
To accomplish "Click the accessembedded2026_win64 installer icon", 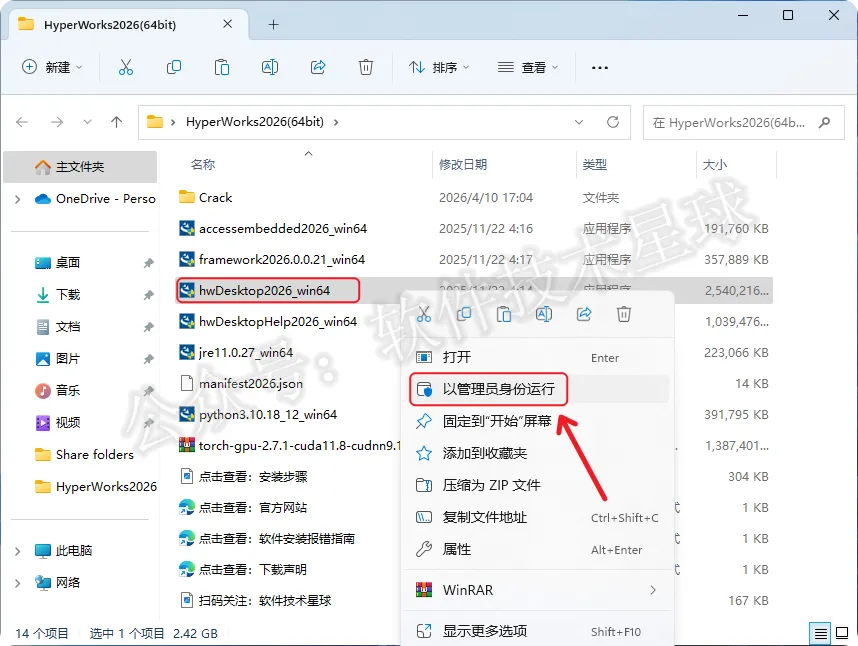I will coord(187,228).
